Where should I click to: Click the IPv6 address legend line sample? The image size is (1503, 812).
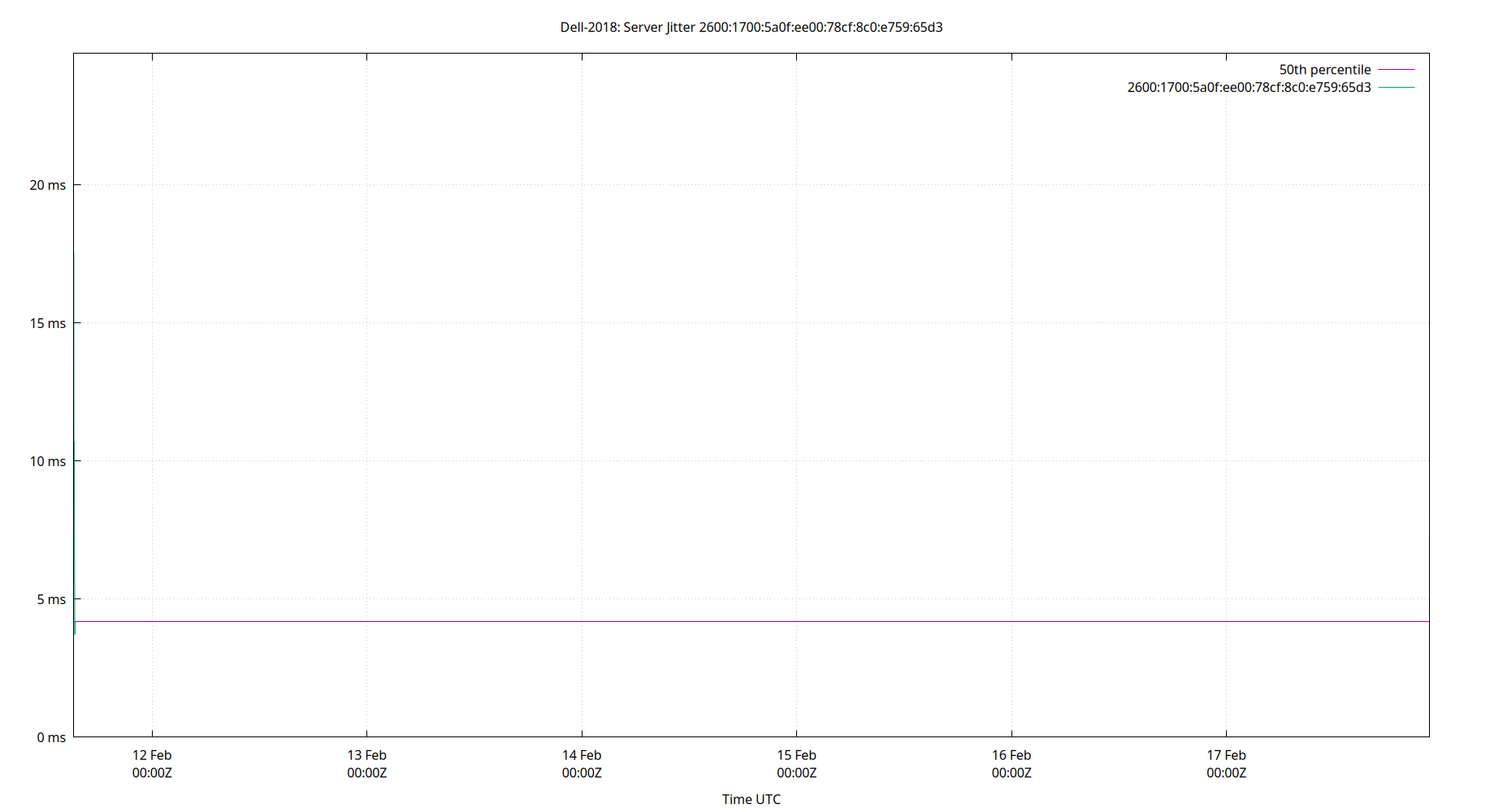(1394, 87)
